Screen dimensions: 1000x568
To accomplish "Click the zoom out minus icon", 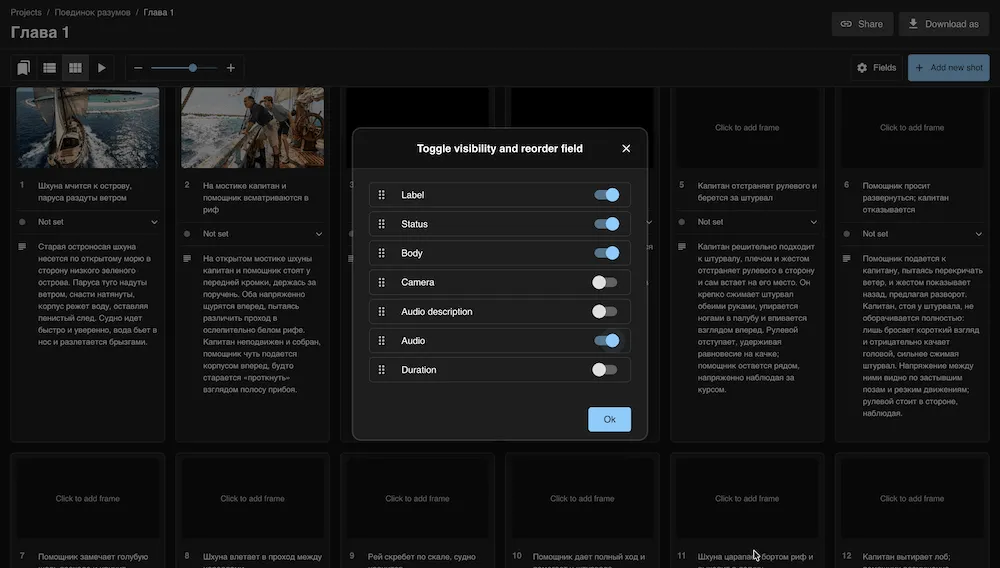I will [138, 68].
